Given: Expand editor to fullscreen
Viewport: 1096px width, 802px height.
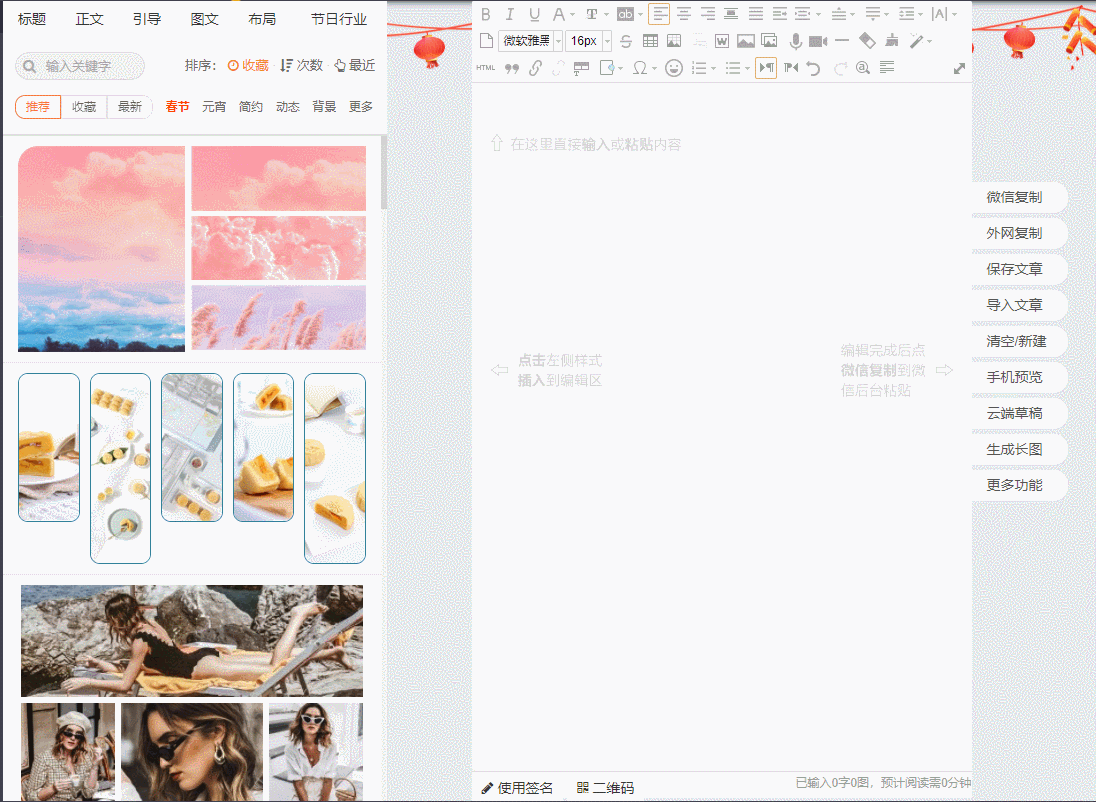Looking at the screenshot, I should coord(960,68).
